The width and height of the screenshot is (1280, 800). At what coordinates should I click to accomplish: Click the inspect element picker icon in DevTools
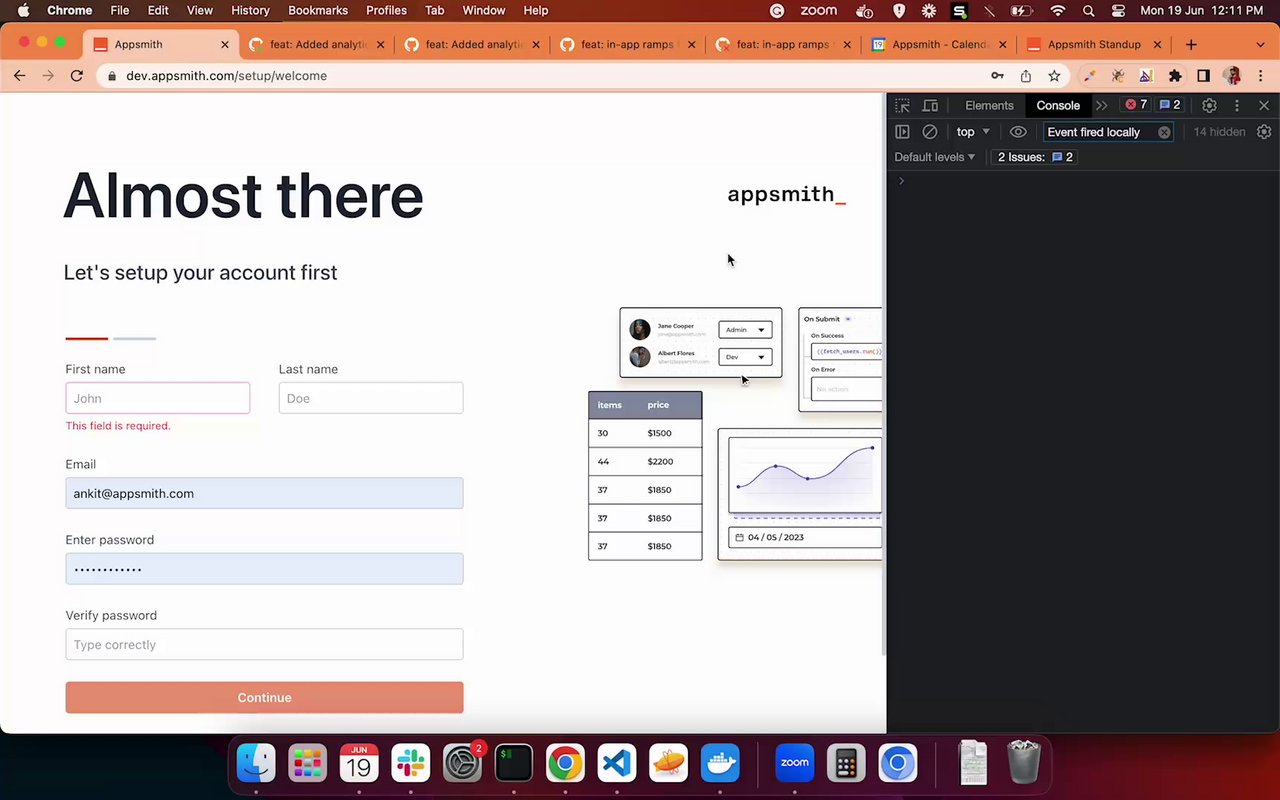[902, 105]
